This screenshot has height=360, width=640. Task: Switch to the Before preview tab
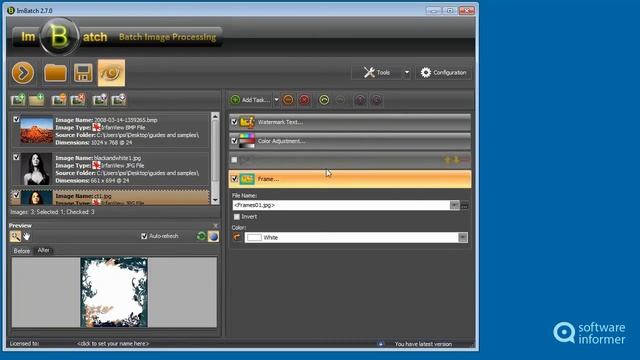click(22, 251)
